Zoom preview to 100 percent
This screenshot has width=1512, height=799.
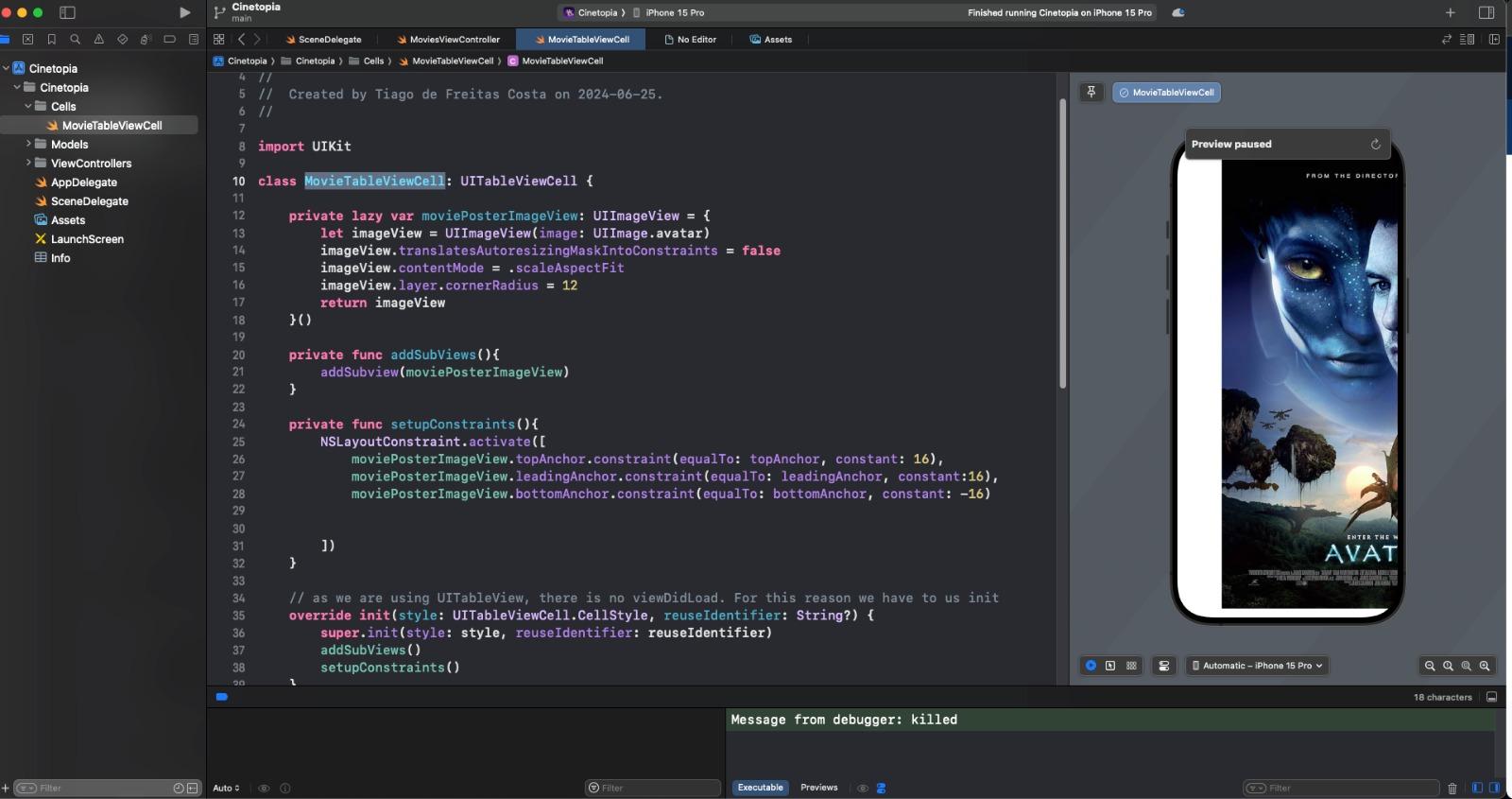[1448, 666]
